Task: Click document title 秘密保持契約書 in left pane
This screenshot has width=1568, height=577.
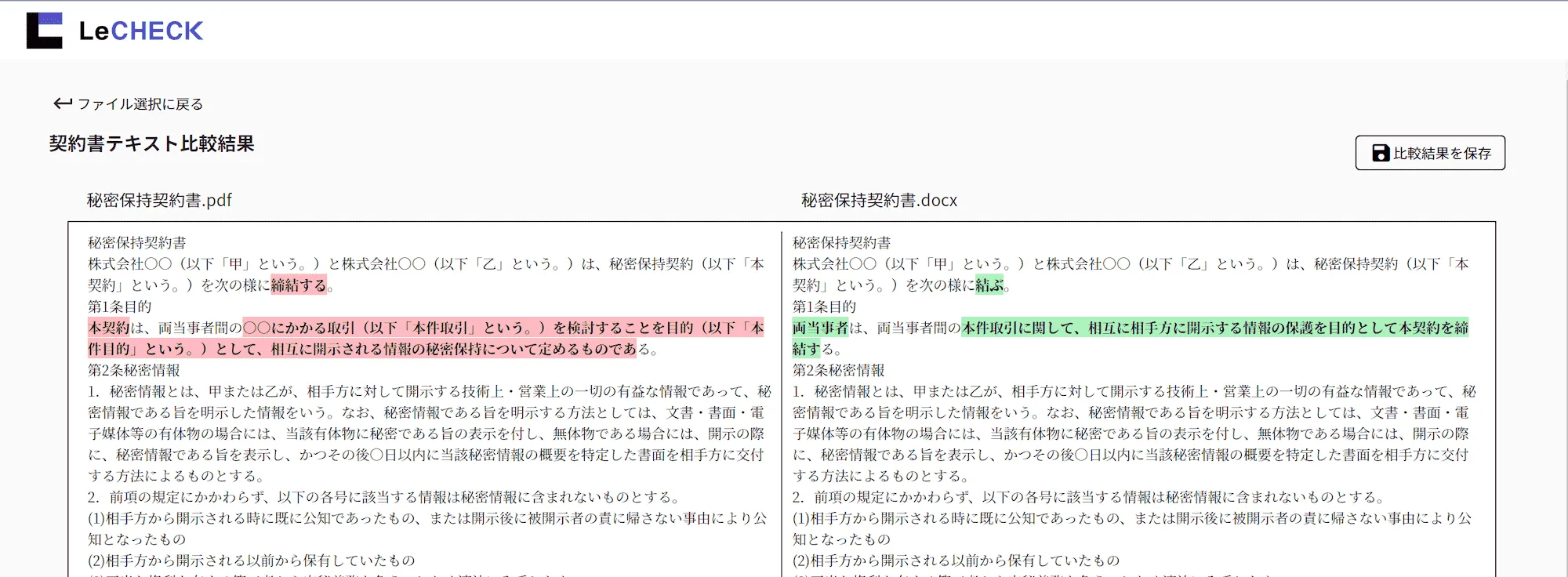Action: point(137,243)
